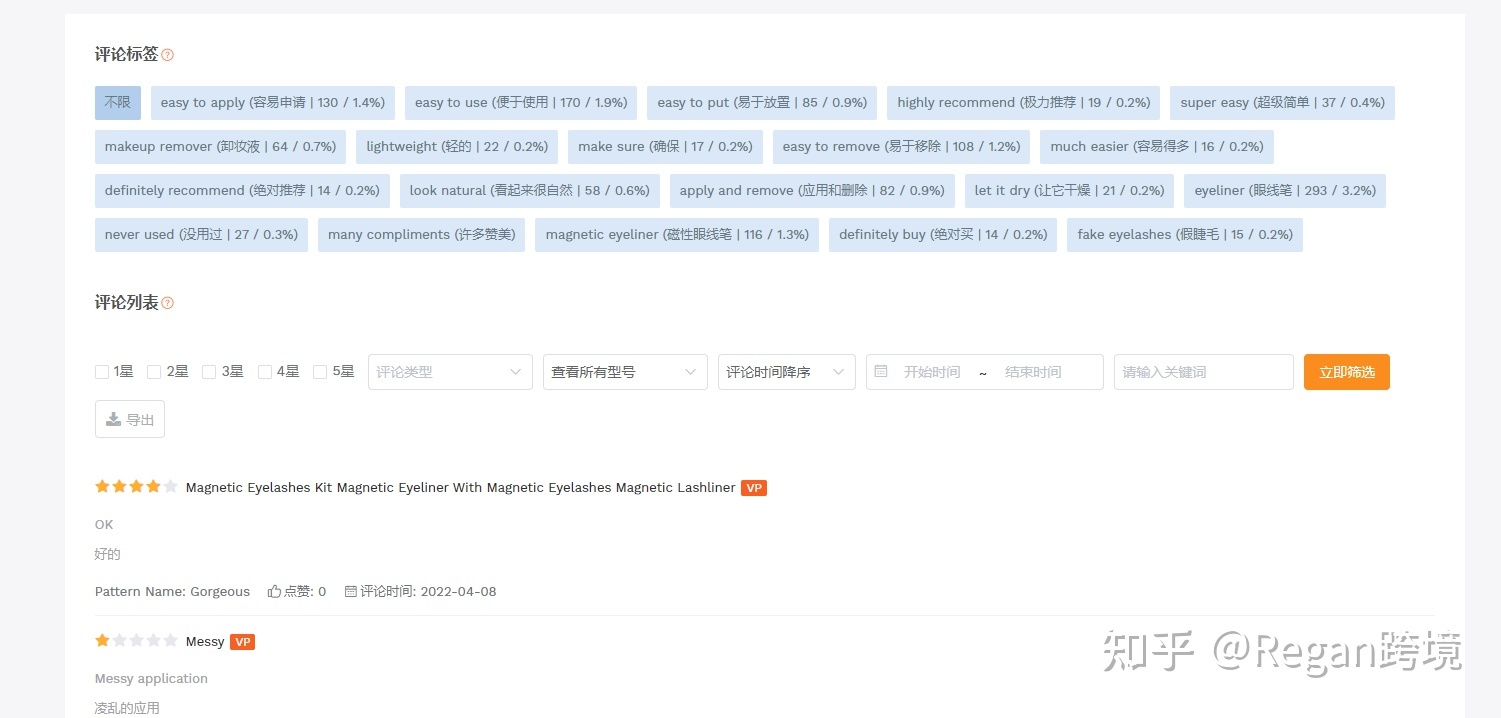Select the 'never used' tag
This screenshot has height=718, width=1501.
[x=201, y=235]
